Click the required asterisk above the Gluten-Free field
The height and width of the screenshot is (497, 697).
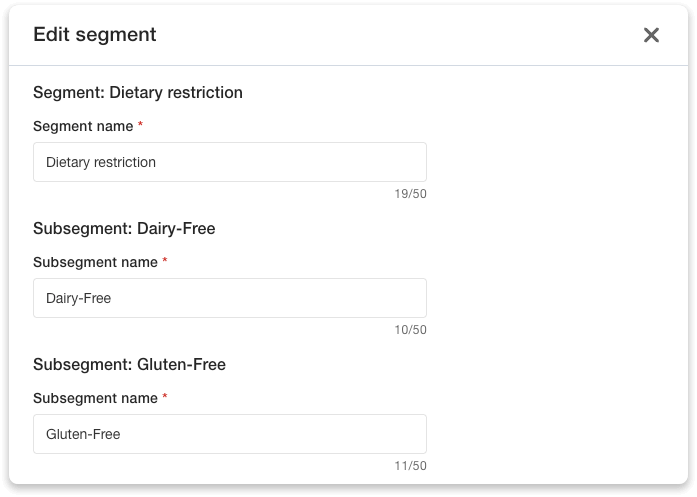click(x=165, y=397)
